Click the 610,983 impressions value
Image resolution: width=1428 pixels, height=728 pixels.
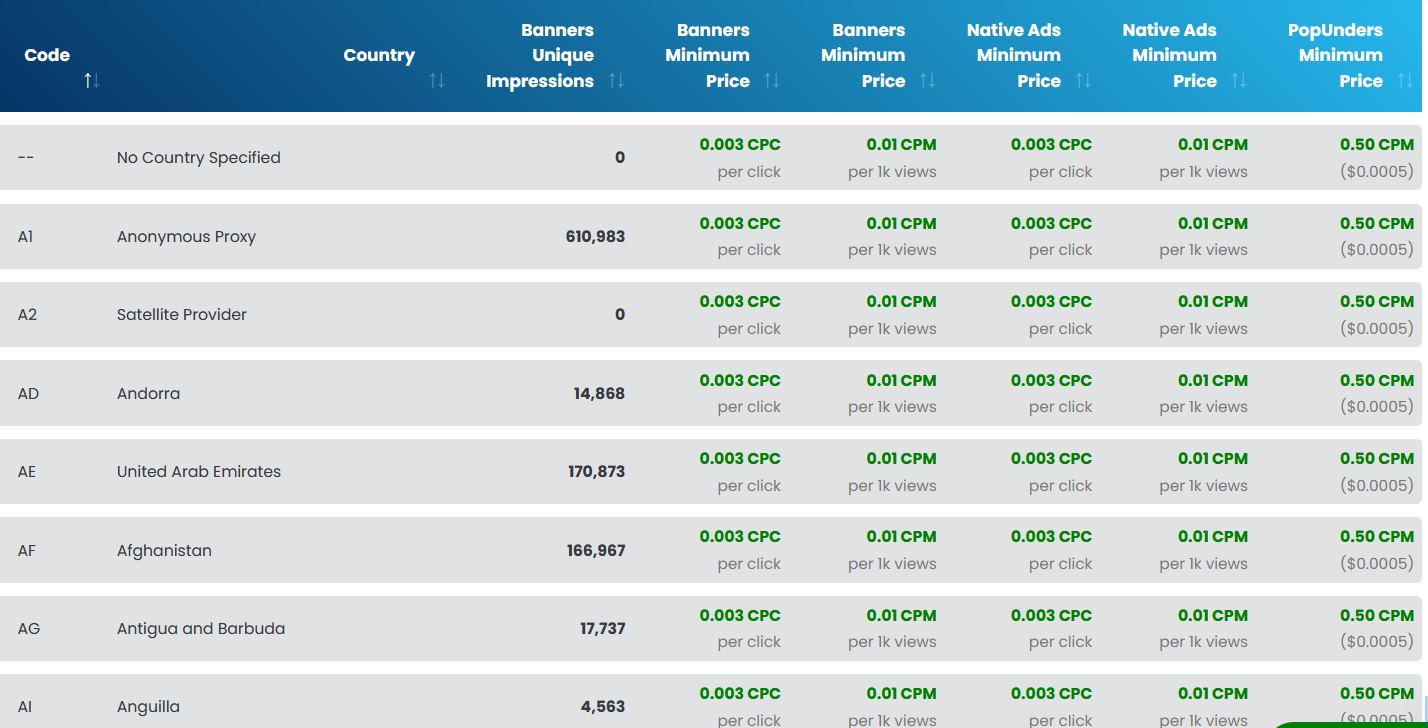(x=595, y=237)
